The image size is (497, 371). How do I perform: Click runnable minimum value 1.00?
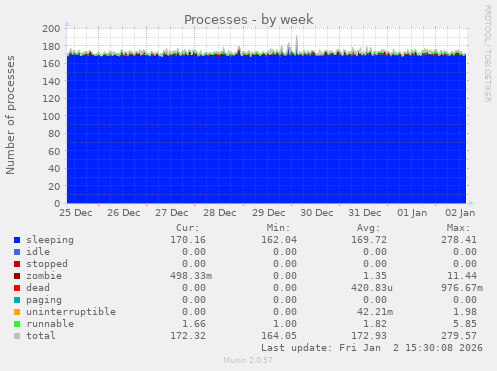[x=285, y=324]
